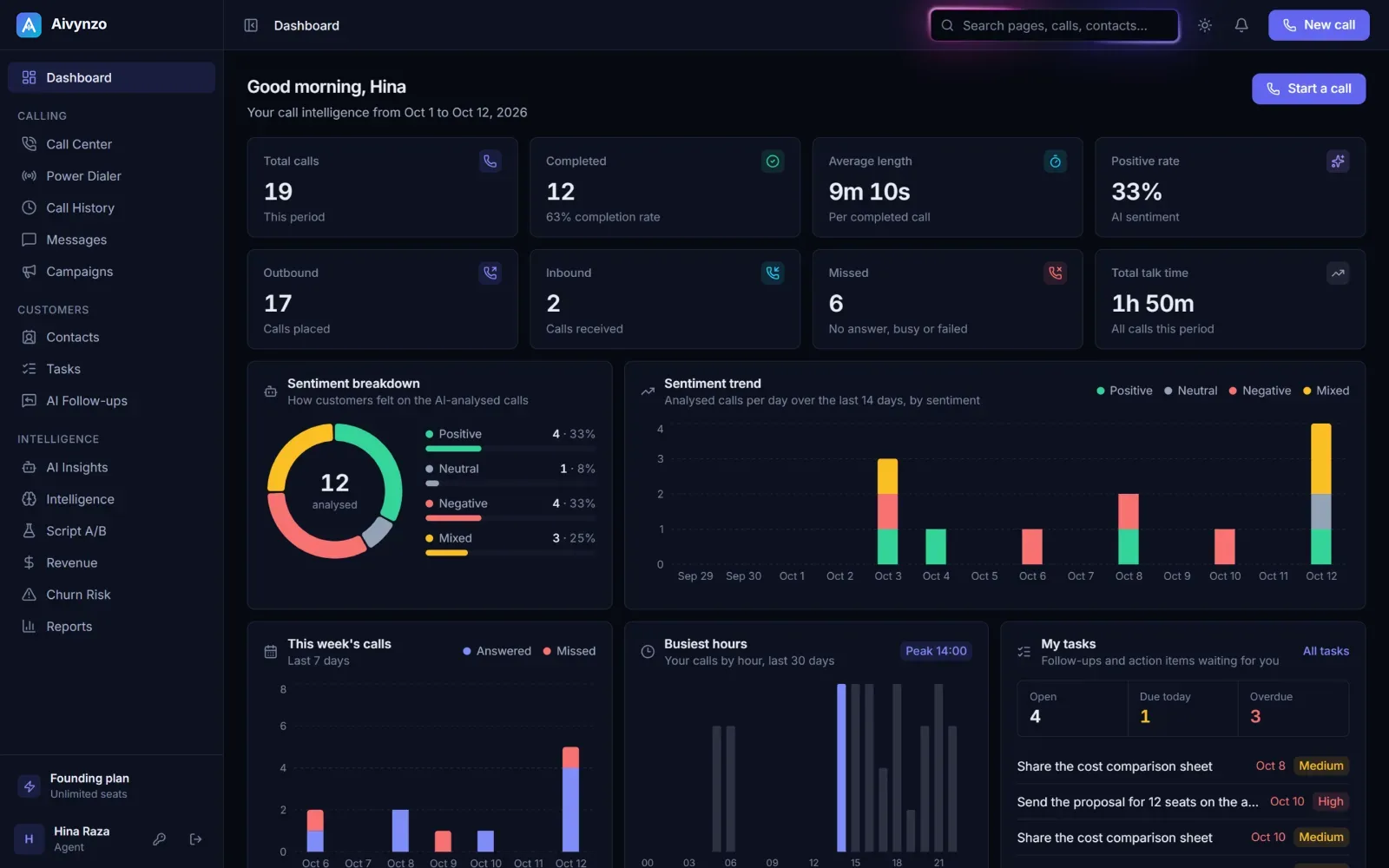The height and width of the screenshot is (868, 1389).
Task: Switch theme with the sun icon
Action: [1205, 25]
